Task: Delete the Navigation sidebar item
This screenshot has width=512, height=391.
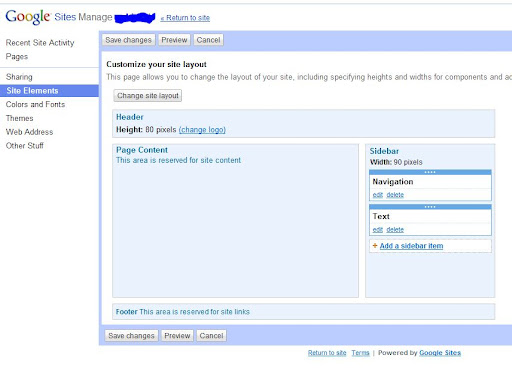Action: (x=395, y=195)
